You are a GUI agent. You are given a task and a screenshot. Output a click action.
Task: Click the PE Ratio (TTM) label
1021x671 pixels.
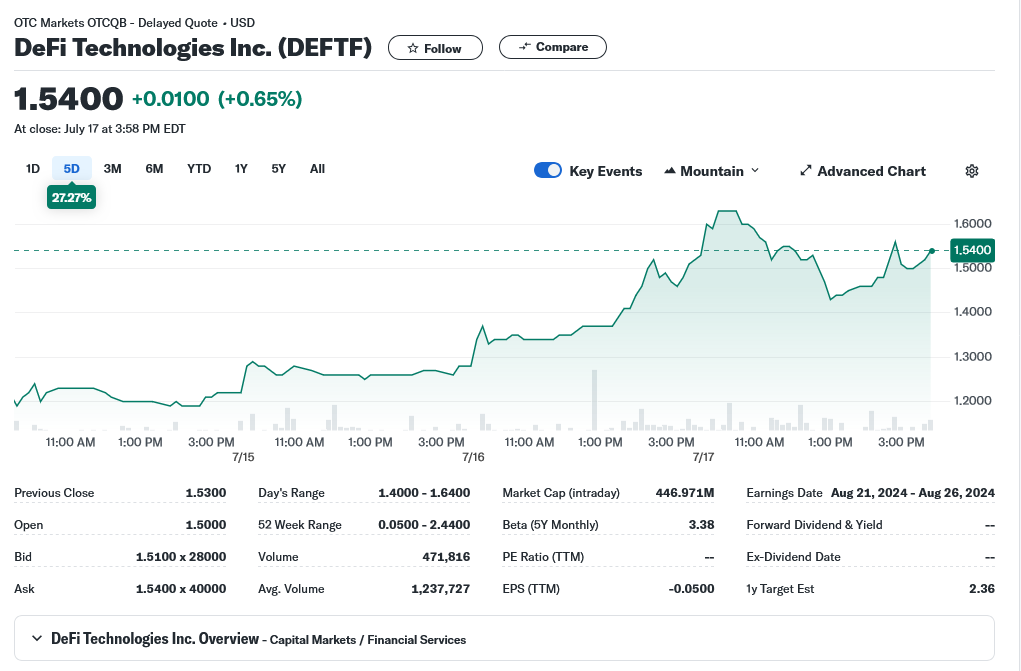[x=543, y=556]
